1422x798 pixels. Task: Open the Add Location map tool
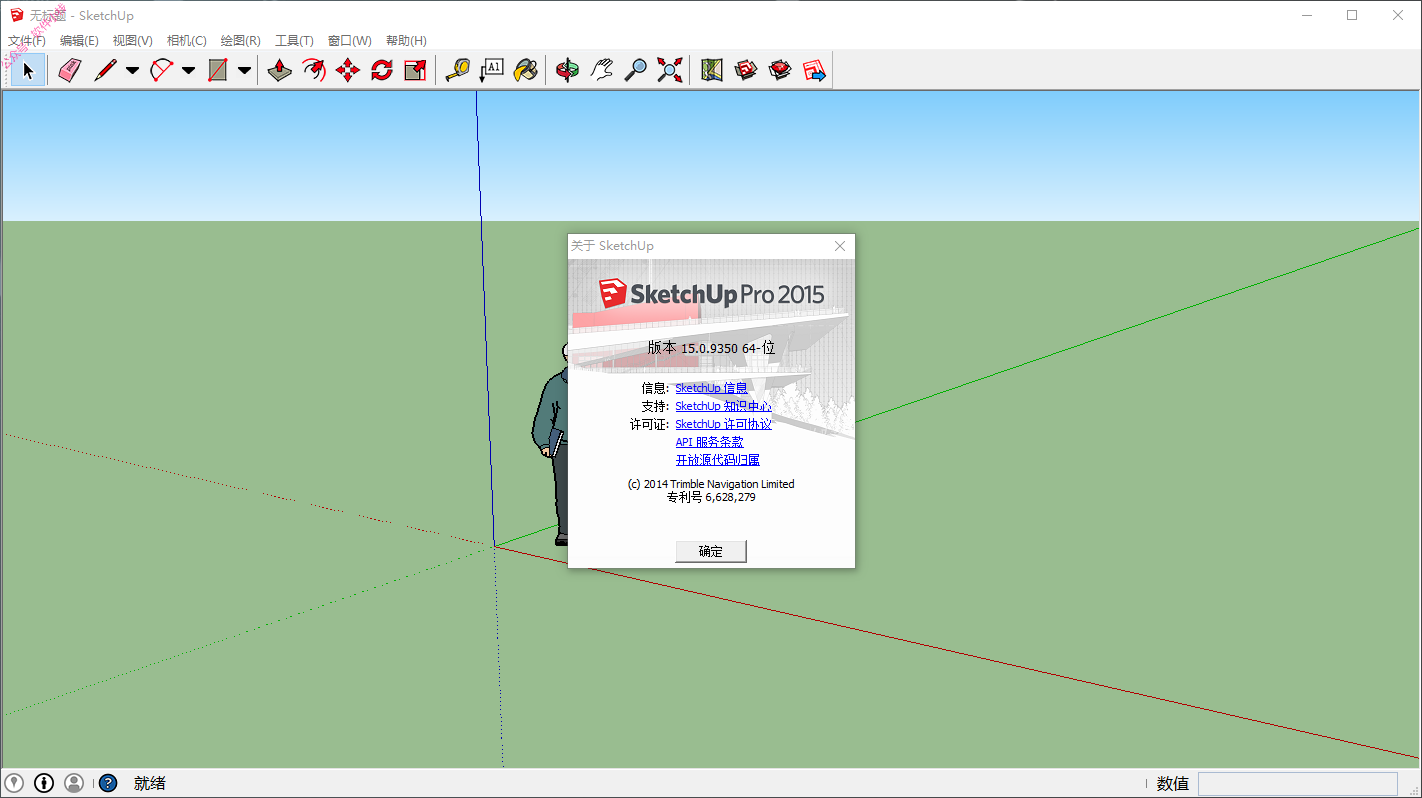click(712, 70)
